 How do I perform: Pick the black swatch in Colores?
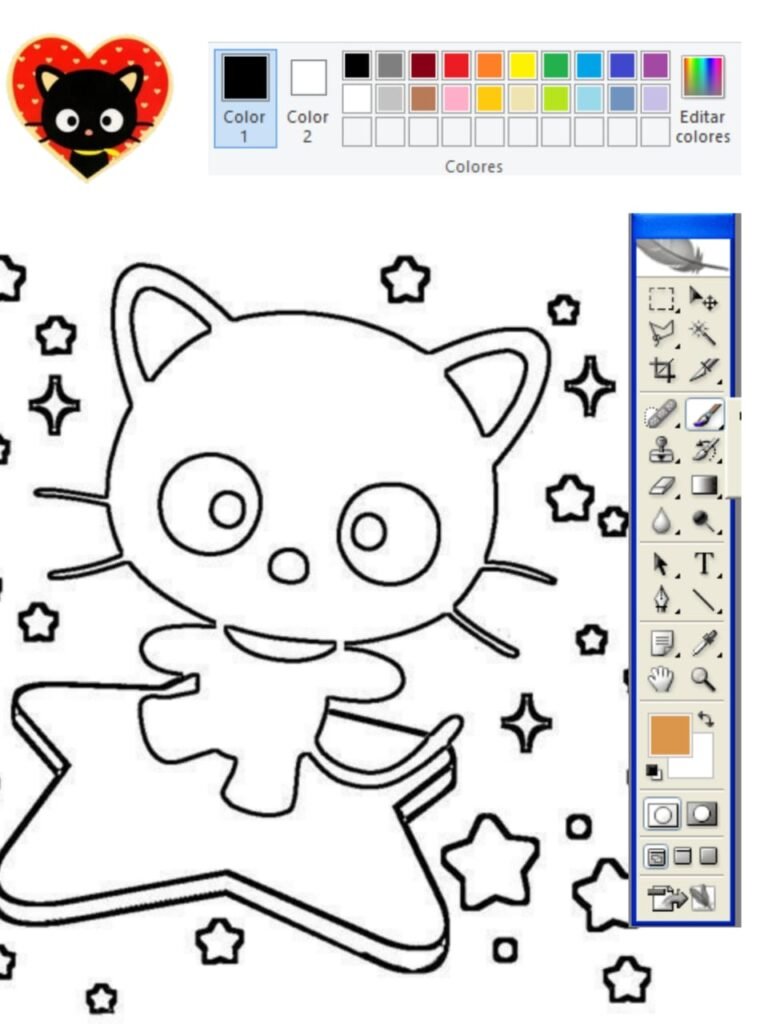357,65
